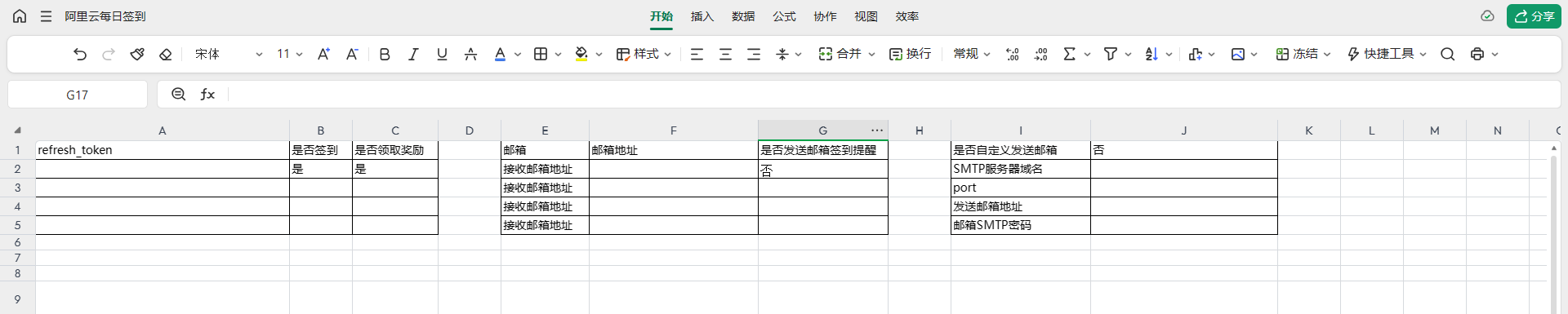Switch to the 公式 tab
The image size is (1568, 314).
point(784,16)
